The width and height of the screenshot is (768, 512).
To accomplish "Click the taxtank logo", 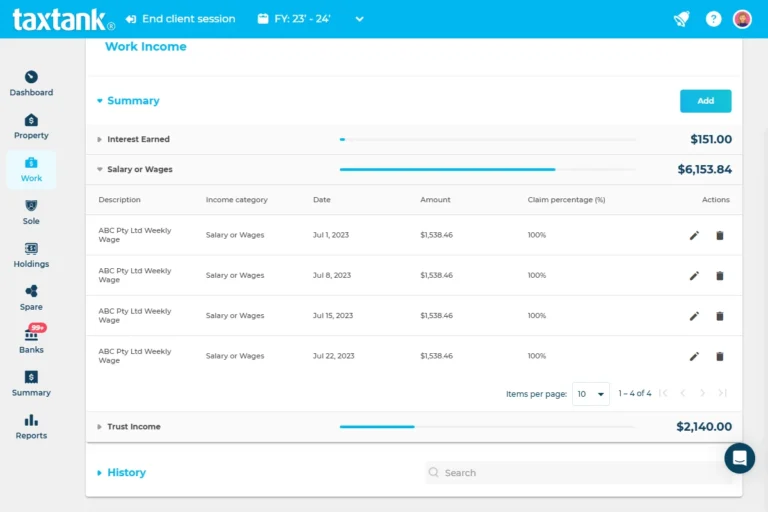I will coord(63,20).
